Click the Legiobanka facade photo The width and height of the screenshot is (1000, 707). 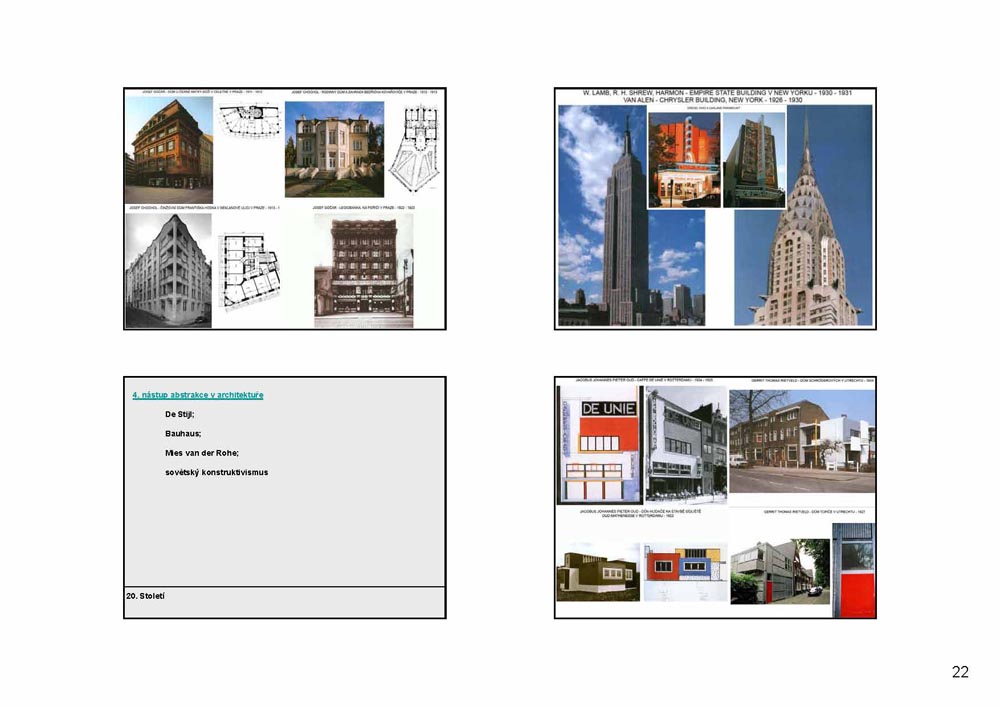[364, 270]
